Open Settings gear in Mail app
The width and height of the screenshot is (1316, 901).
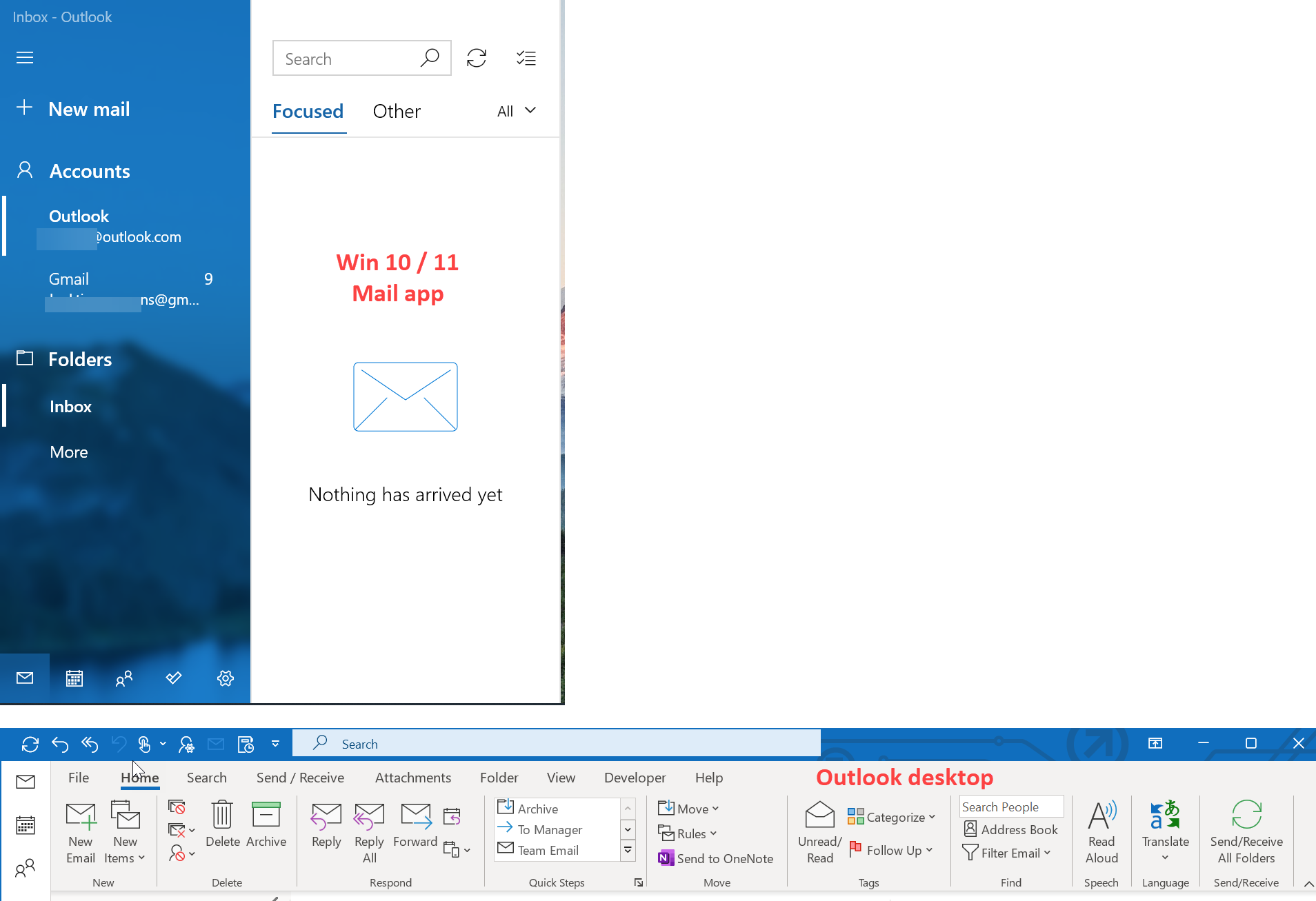point(225,678)
